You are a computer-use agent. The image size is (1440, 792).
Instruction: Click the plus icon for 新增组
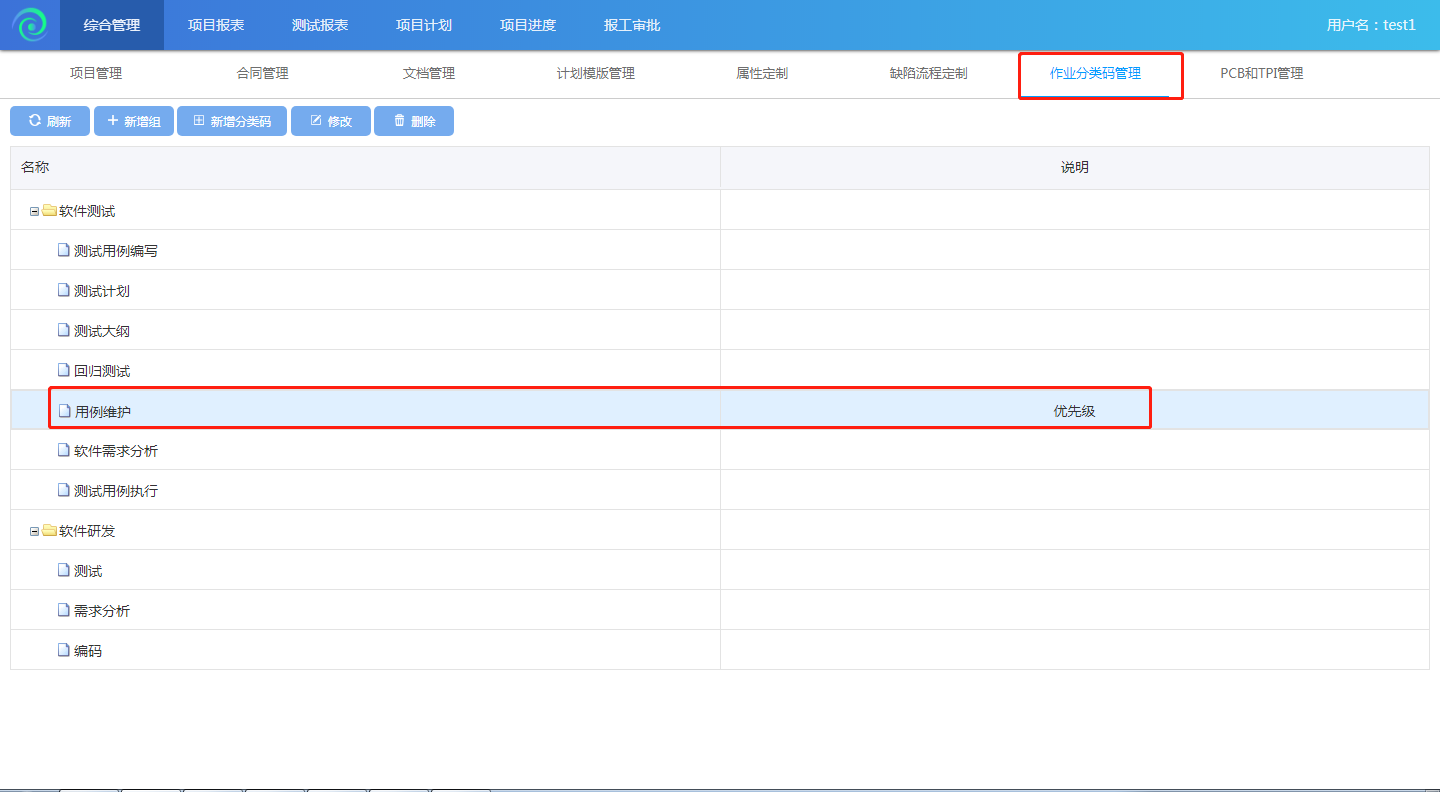click(112, 121)
